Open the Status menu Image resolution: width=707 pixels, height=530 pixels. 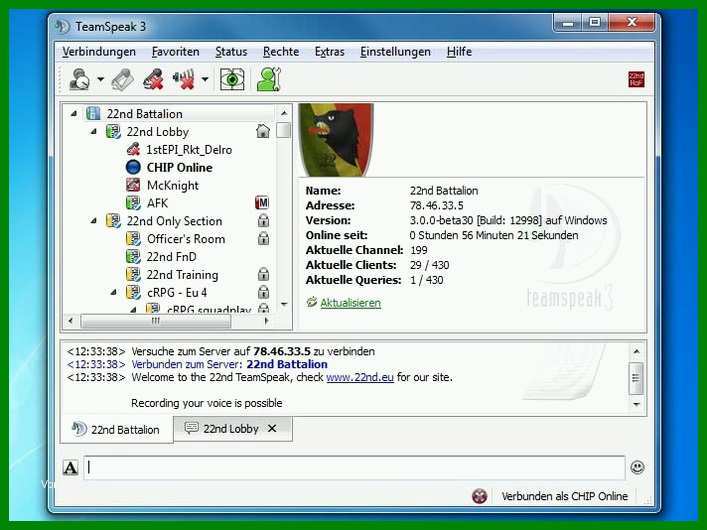coord(231,52)
